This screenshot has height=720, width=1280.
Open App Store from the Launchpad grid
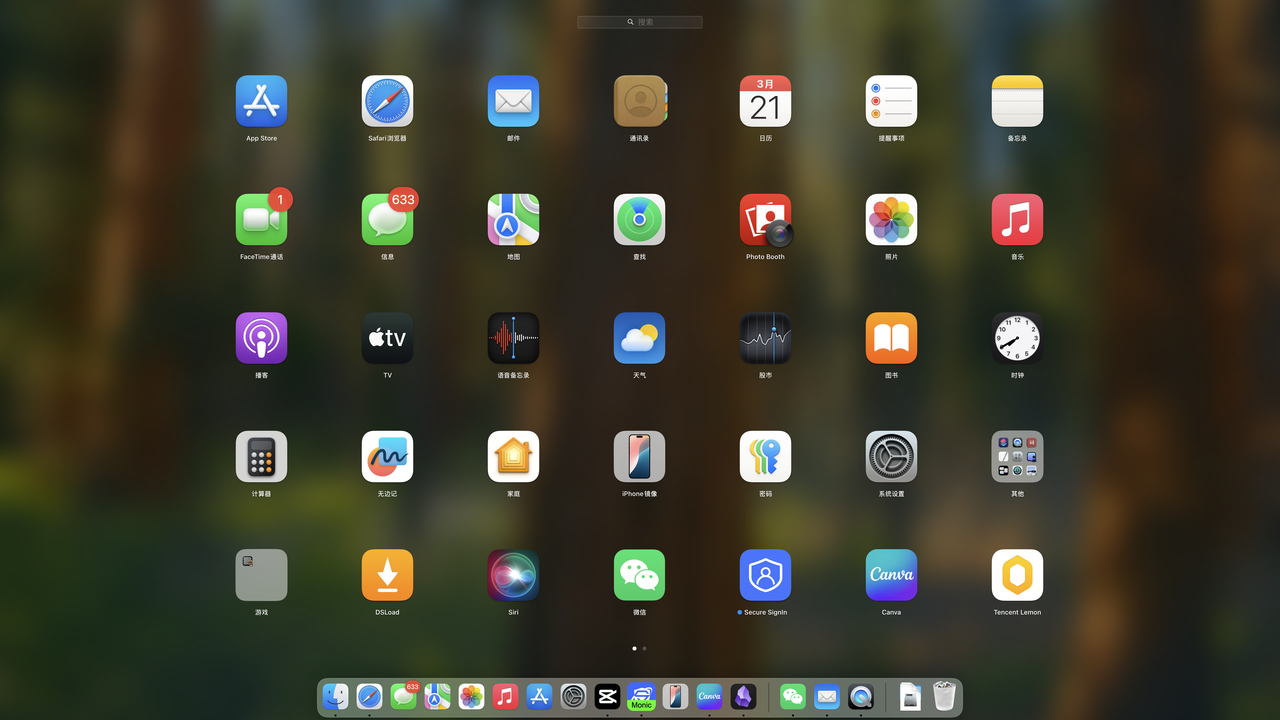(261, 101)
